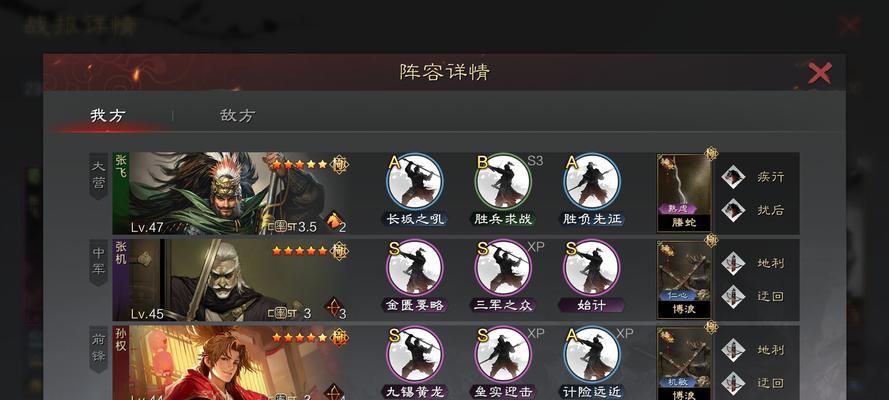Select the 三军之众 skill icon
Screen dimensions: 889x400
503,268
